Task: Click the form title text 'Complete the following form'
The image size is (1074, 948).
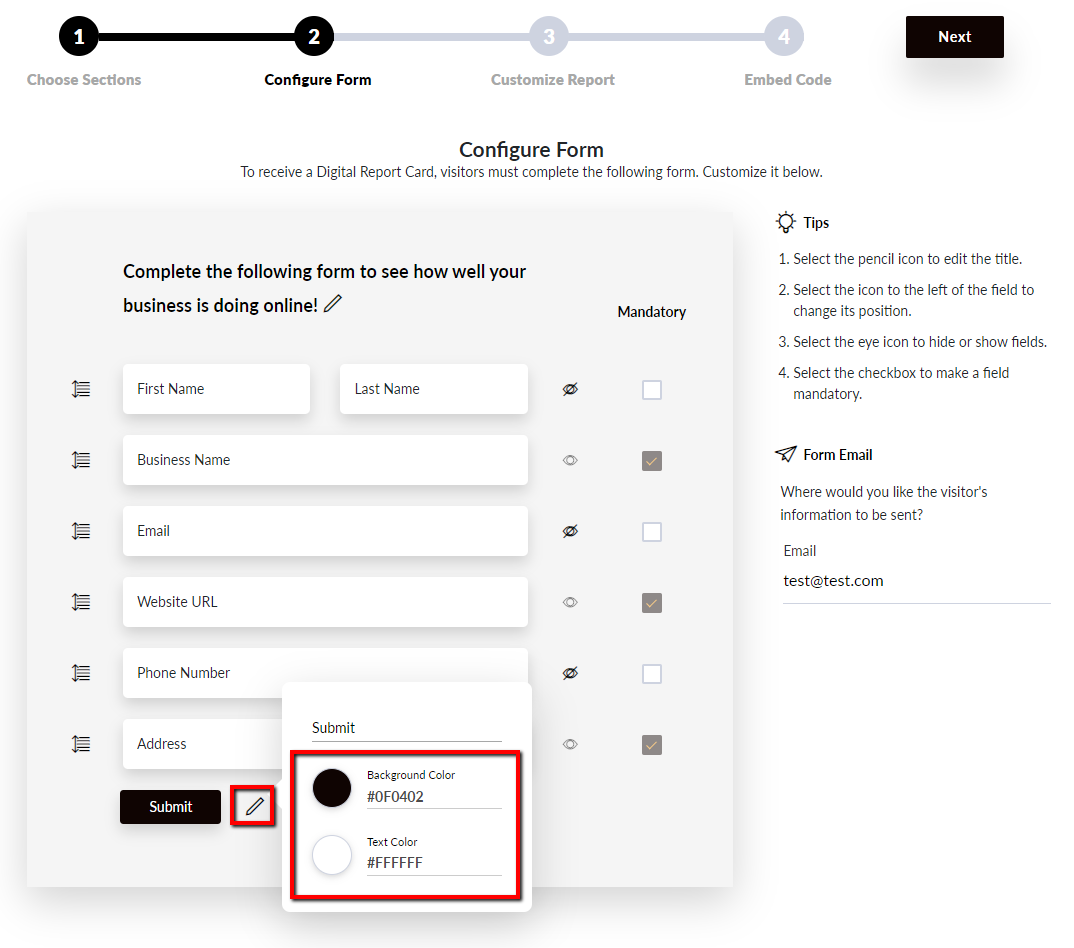Action: (325, 288)
